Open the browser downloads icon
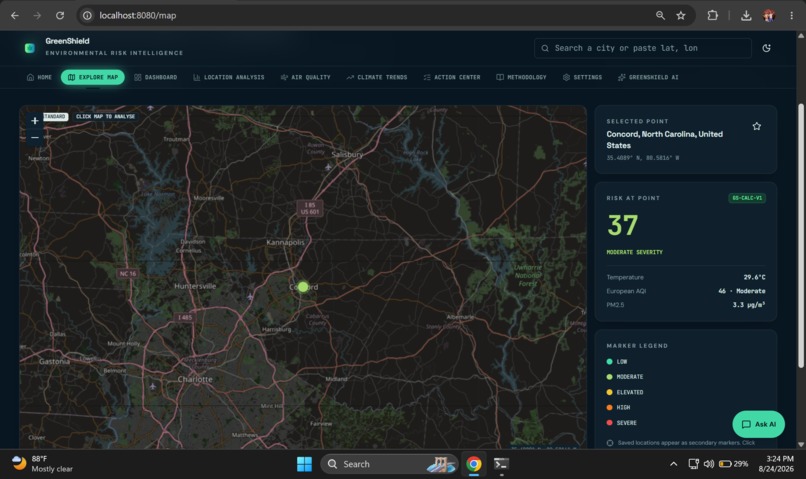Screen dimensions: 806x479 746,15
